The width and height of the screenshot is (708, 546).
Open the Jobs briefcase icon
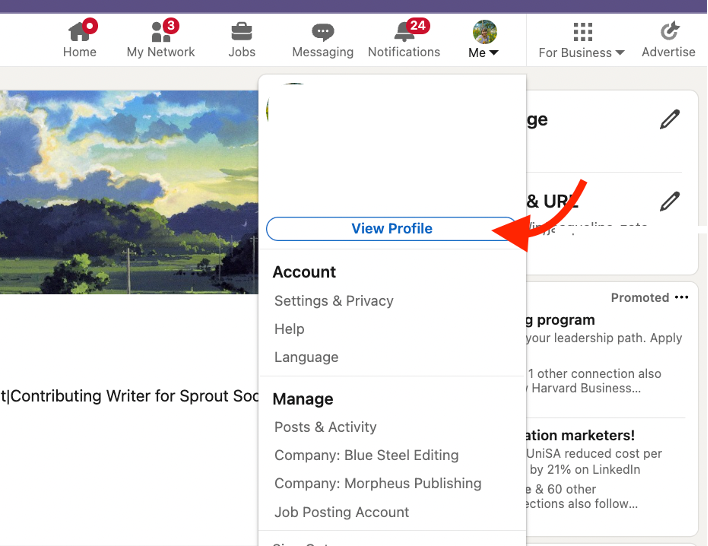242,32
